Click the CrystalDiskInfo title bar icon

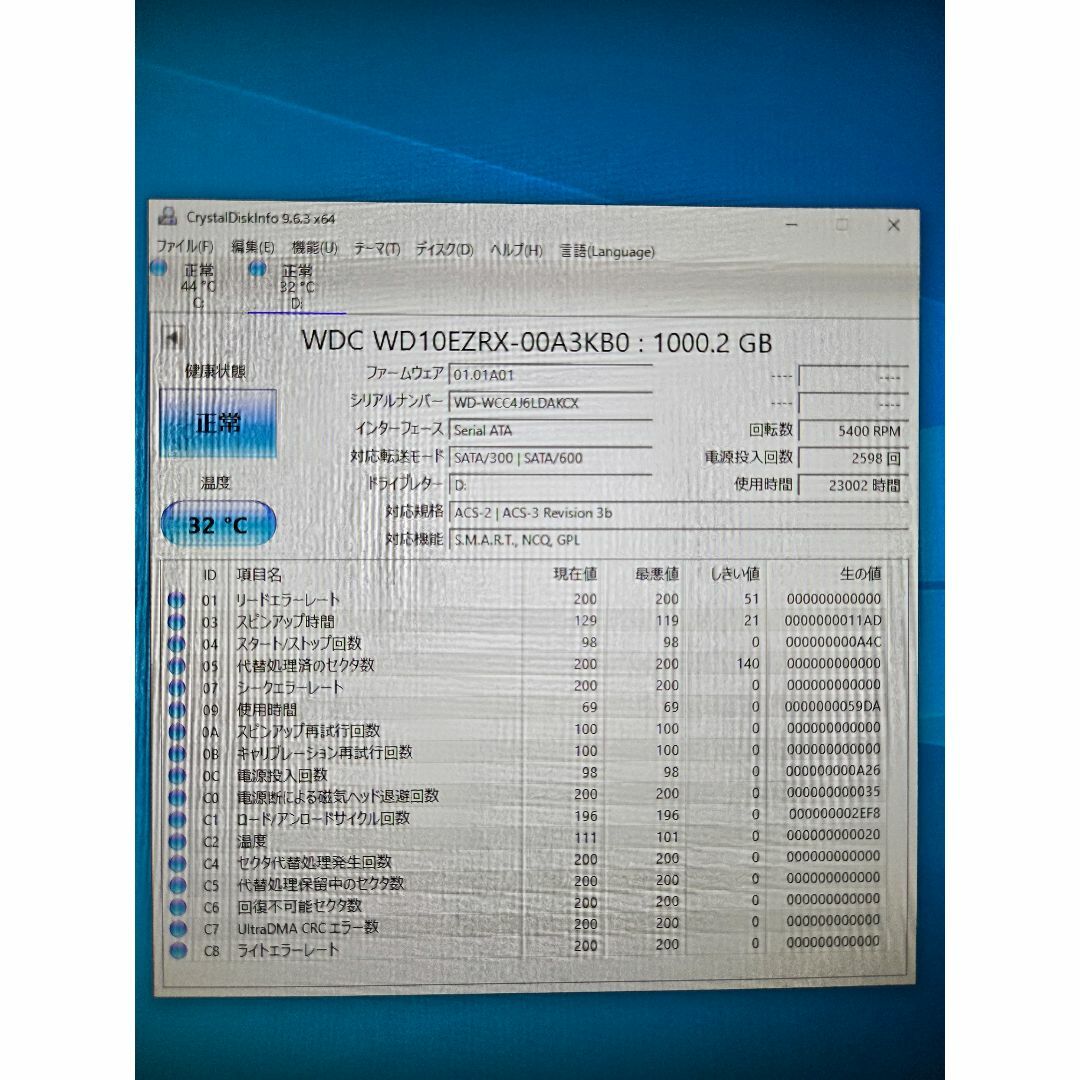[167, 216]
